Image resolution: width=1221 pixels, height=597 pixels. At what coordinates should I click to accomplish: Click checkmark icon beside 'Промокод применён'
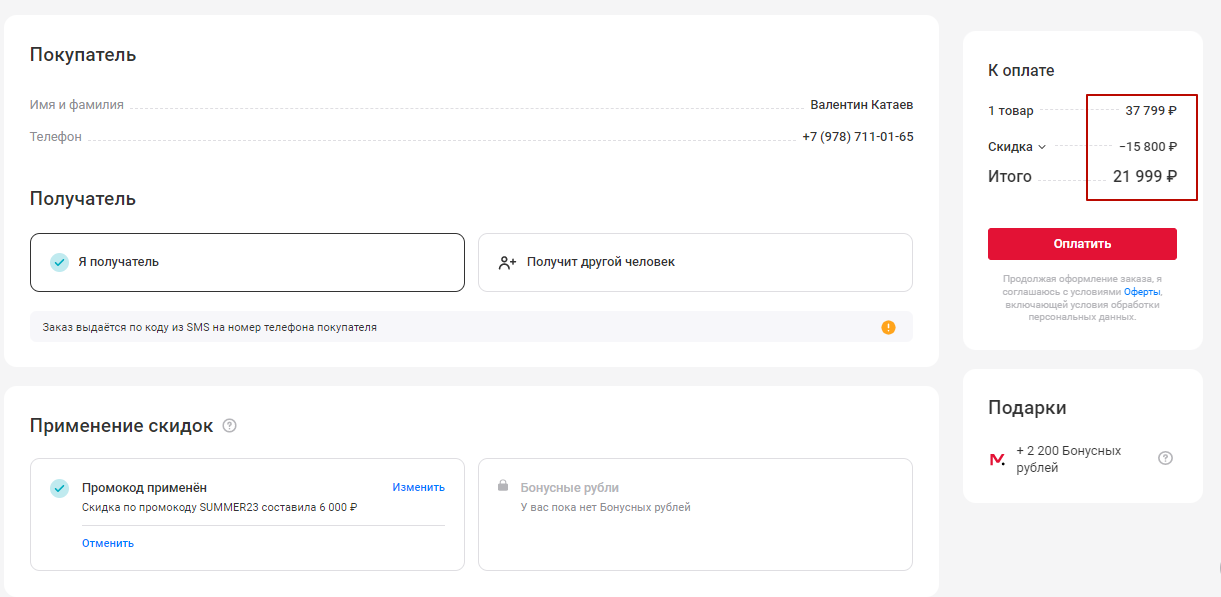pyautogui.click(x=60, y=488)
